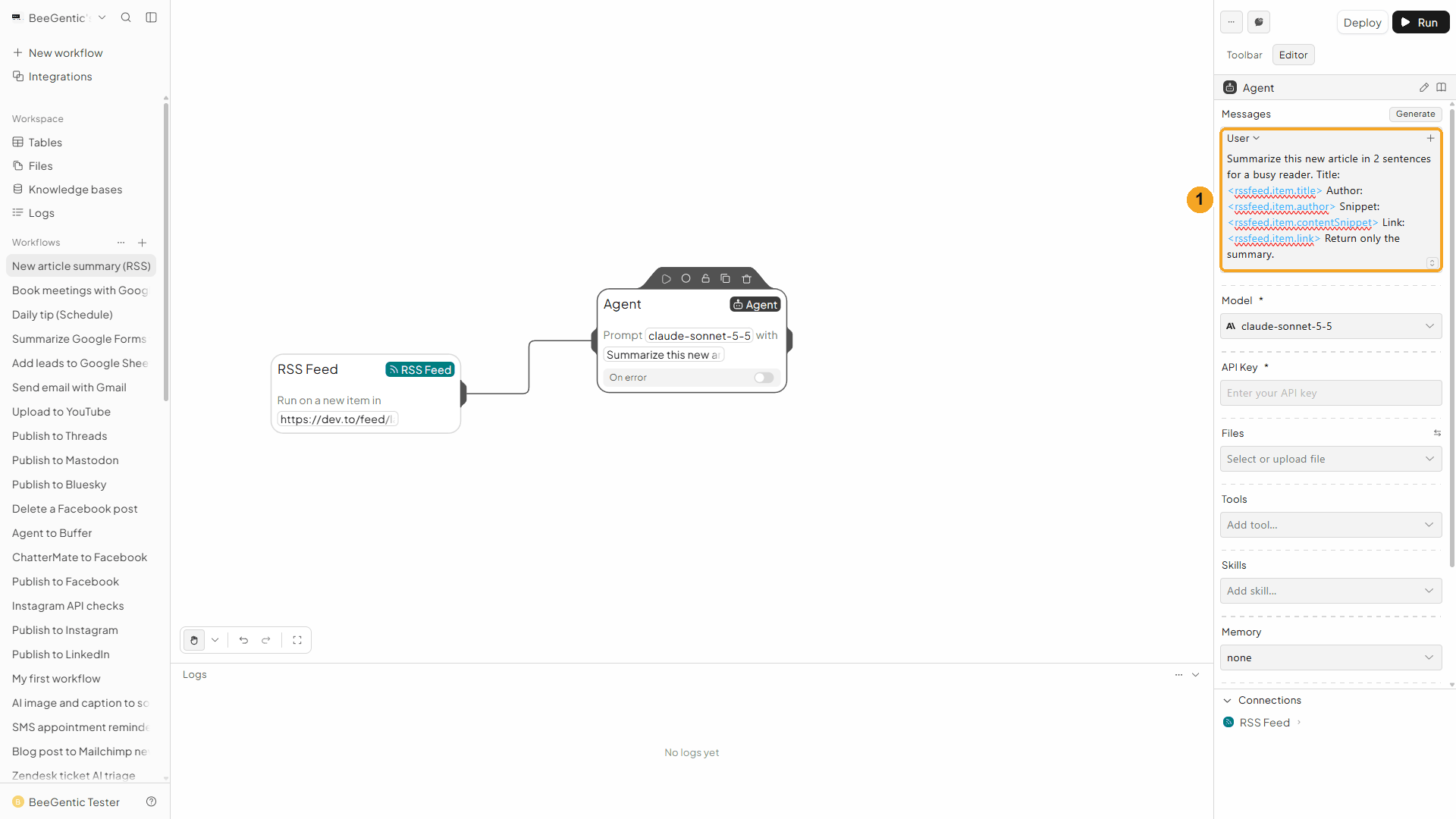Open the help icon beside BeeGentic Tester

151,802
